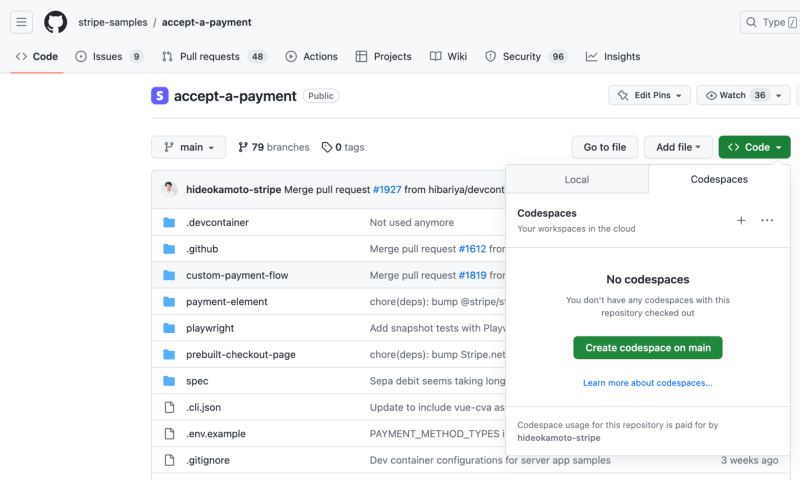Open pull request #1612 link
This screenshot has width=800, height=480.
click(x=472, y=249)
